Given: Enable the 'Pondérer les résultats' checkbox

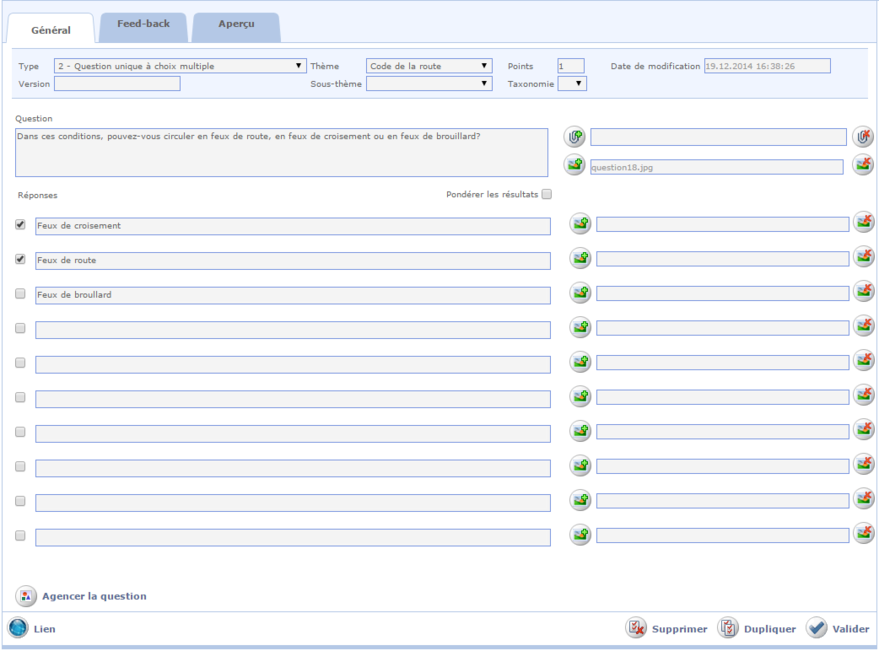Looking at the screenshot, I should pyautogui.click(x=546, y=195).
